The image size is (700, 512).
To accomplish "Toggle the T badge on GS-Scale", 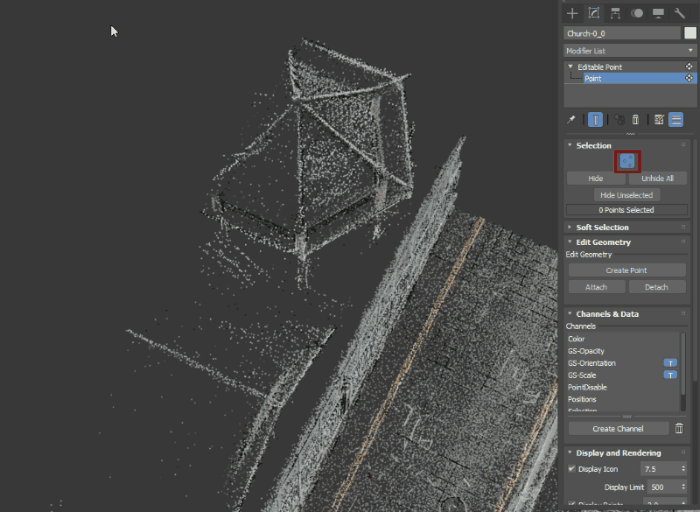I will point(670,375).
